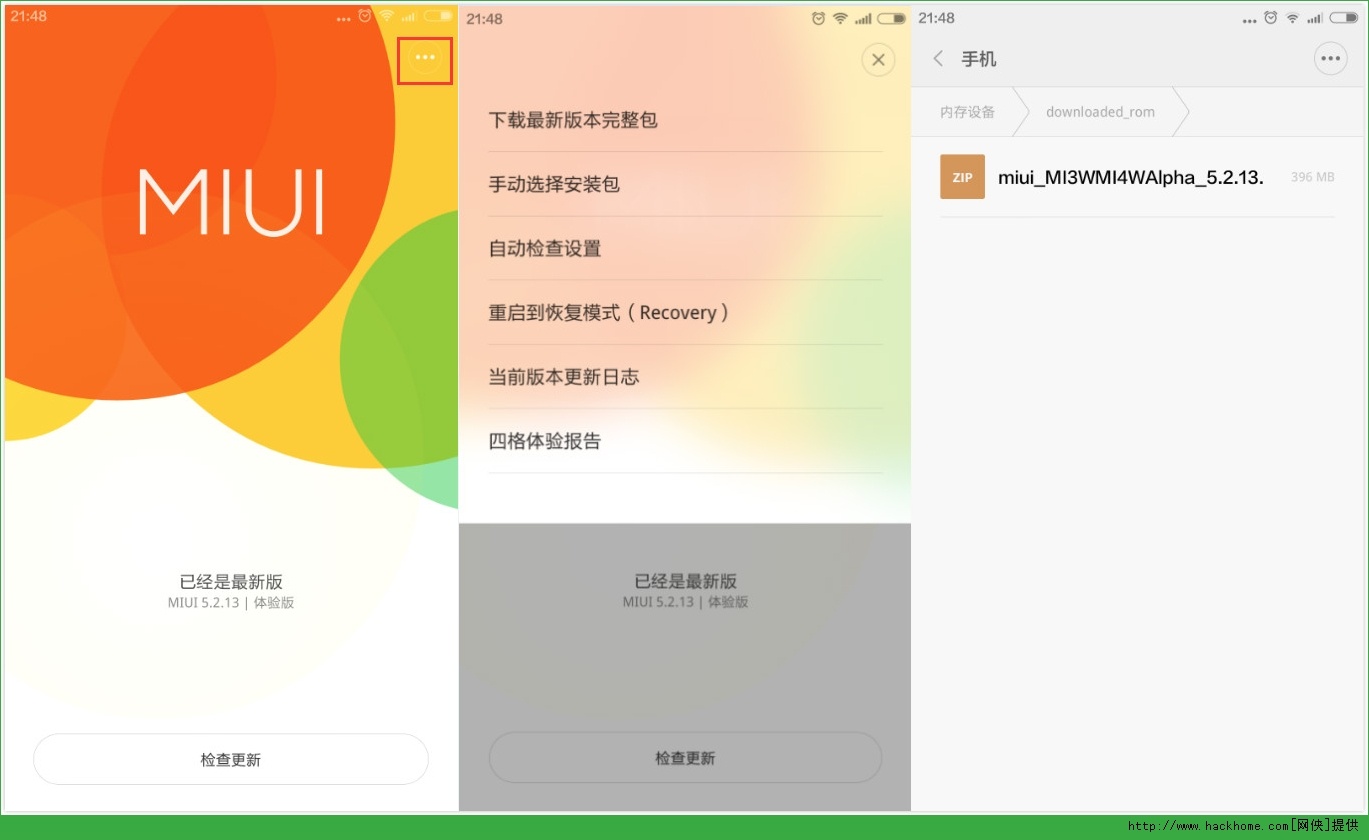
Task: Tap alarm clock icon in menu screen status bar
Action: pos(819,18)
